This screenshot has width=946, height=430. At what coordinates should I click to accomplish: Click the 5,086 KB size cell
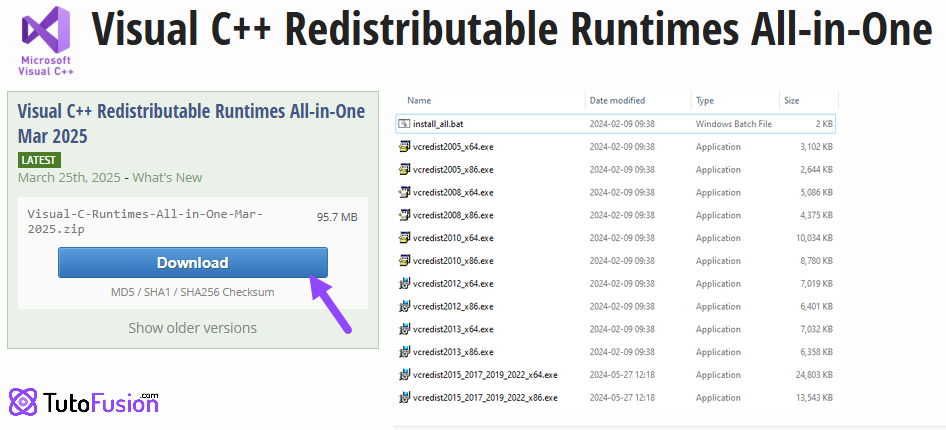816,192
